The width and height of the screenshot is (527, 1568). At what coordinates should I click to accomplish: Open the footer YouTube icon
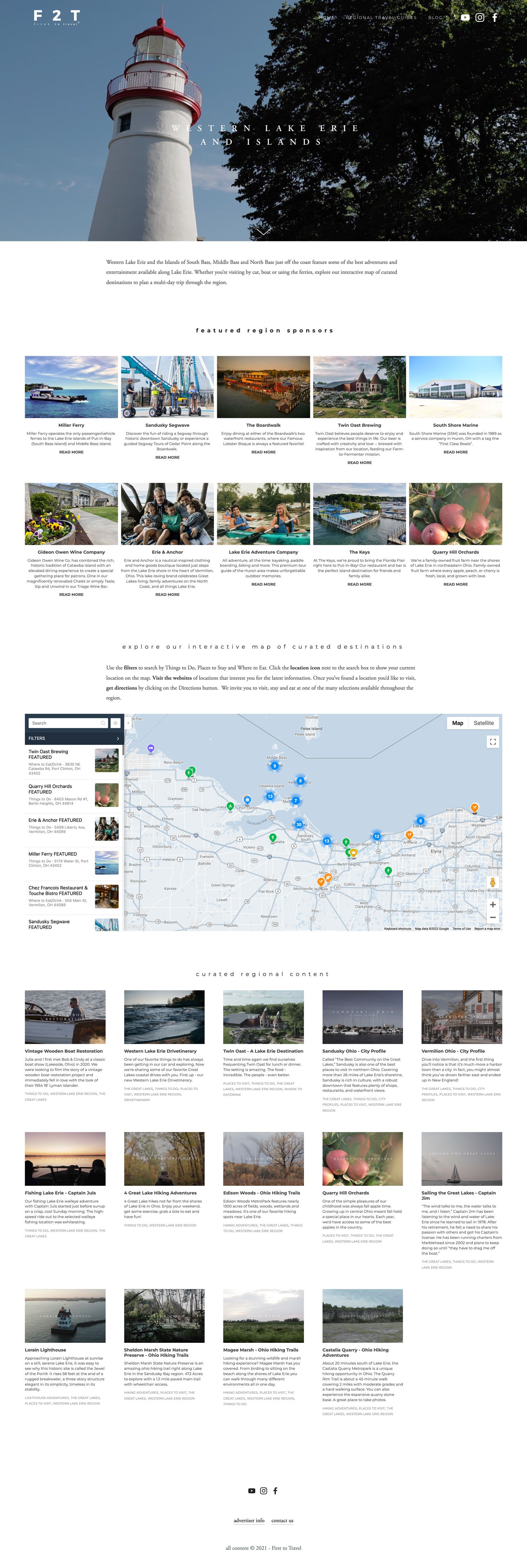(251, 1491)
